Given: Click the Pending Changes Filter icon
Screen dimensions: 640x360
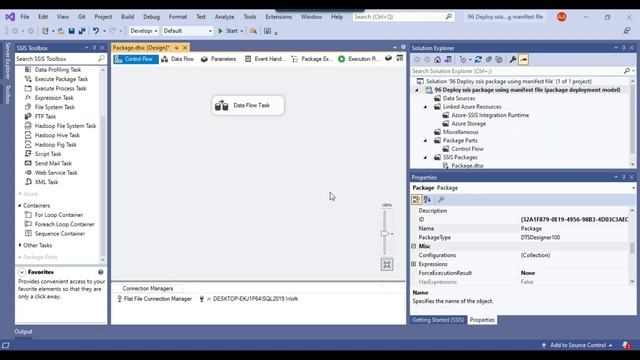Looking at the screenshot, I should pos(463,60).
